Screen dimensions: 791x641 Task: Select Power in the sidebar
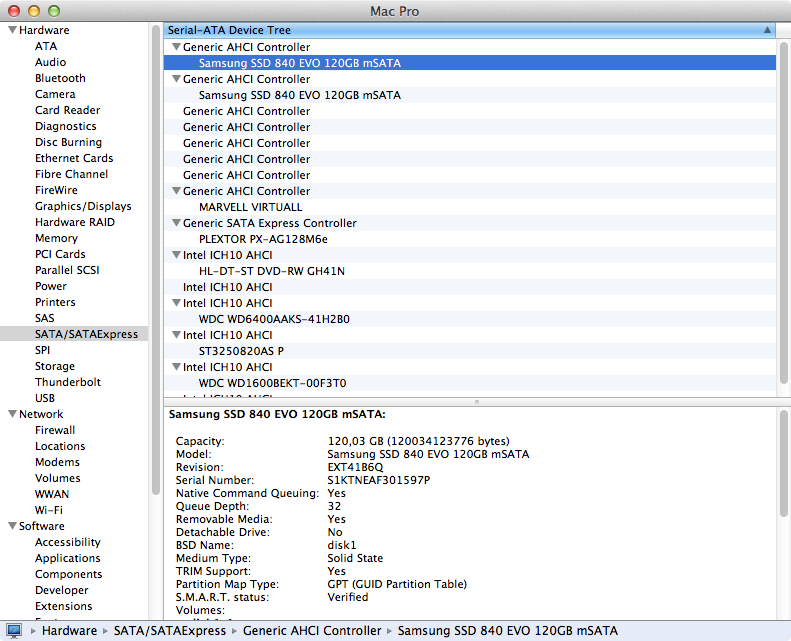pyautogui.click(x=50, y=286)
